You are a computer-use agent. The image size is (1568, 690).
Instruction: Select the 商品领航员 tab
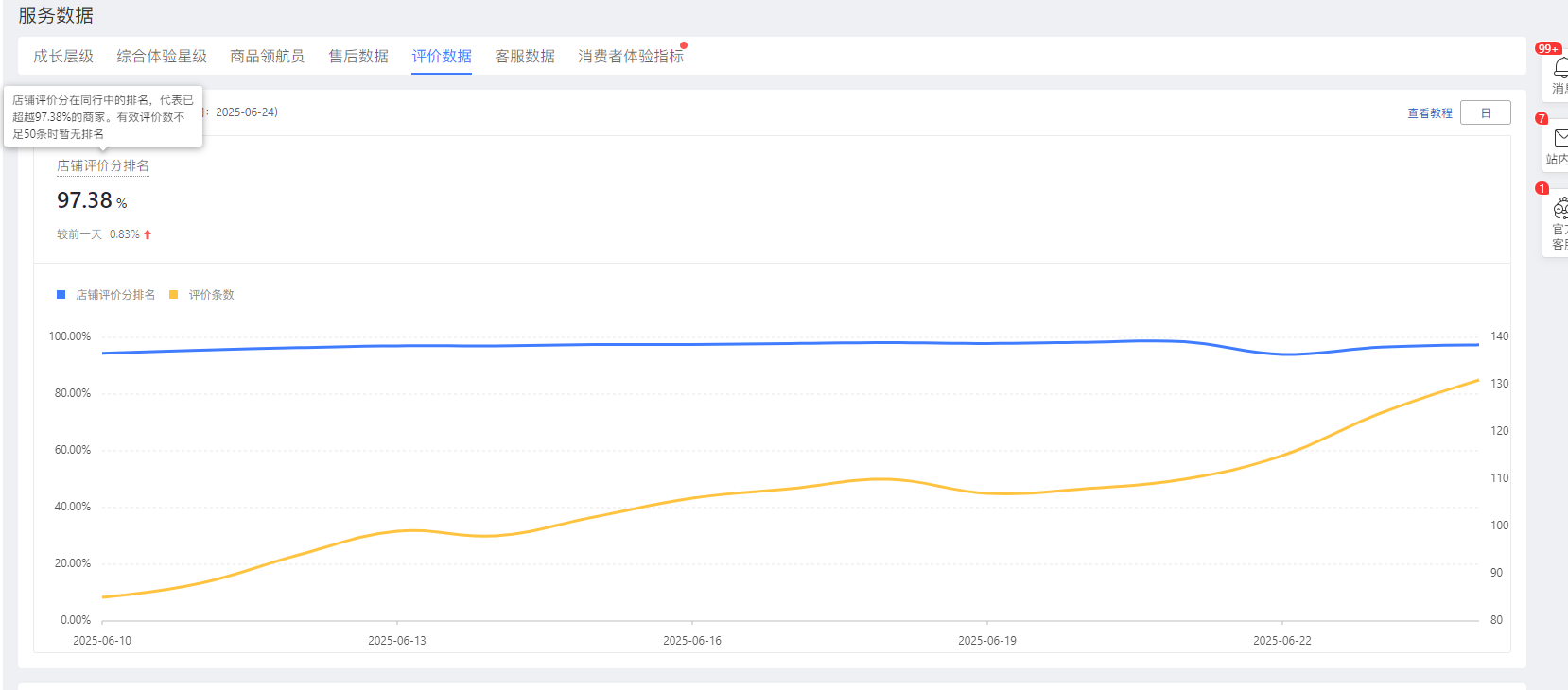[268, 57]
